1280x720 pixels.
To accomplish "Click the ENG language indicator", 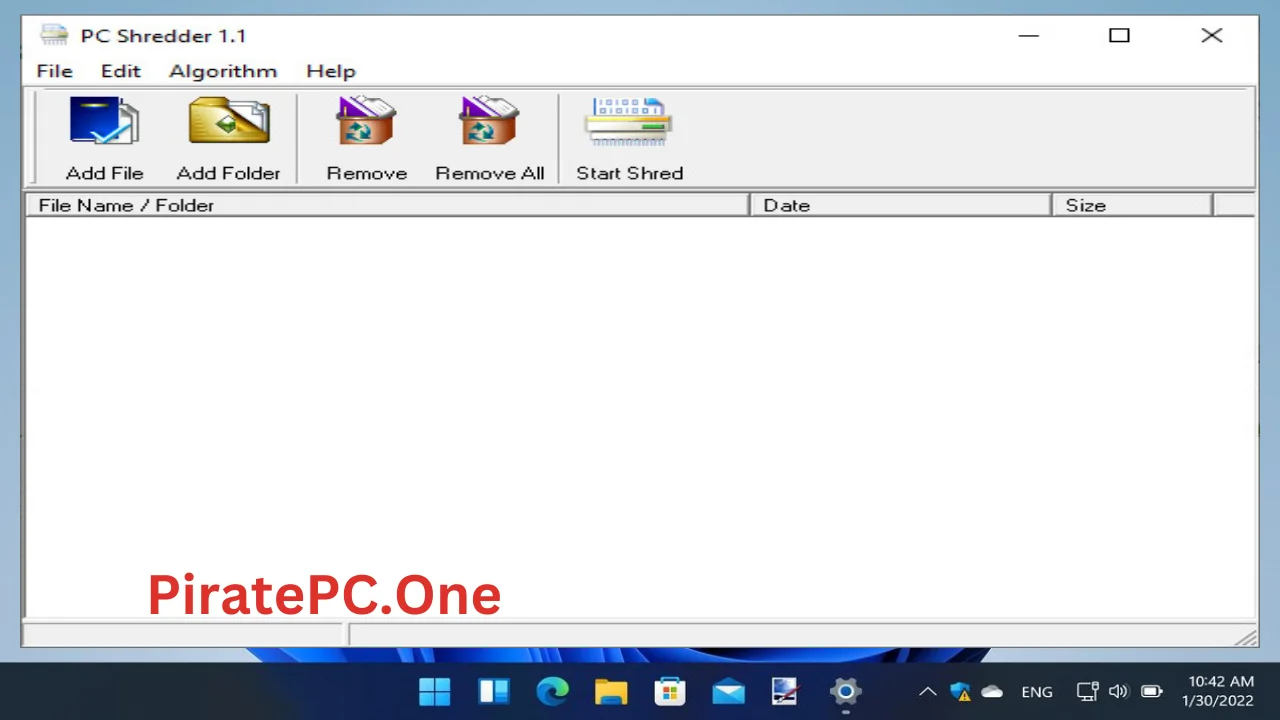I will (1037, 692).
